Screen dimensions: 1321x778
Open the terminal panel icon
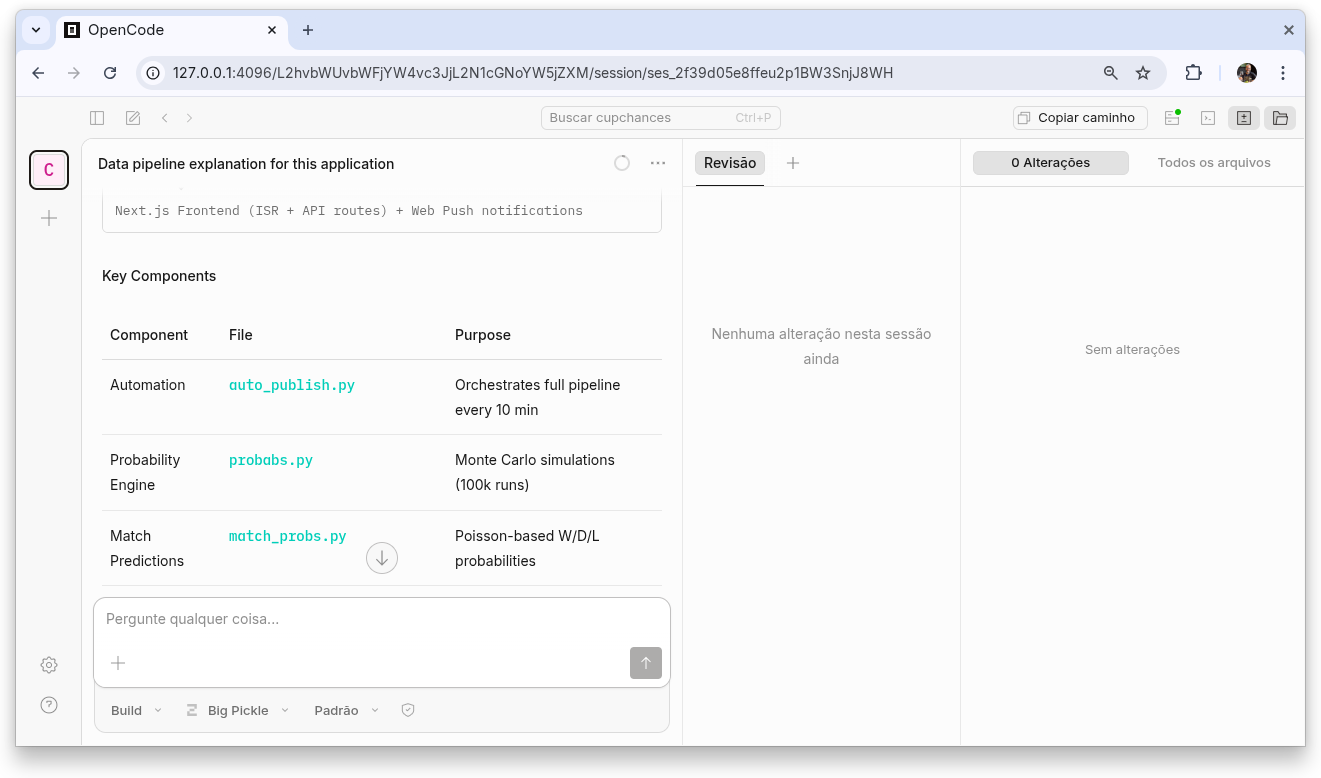pyautogui.click(x=1208, y=118)
